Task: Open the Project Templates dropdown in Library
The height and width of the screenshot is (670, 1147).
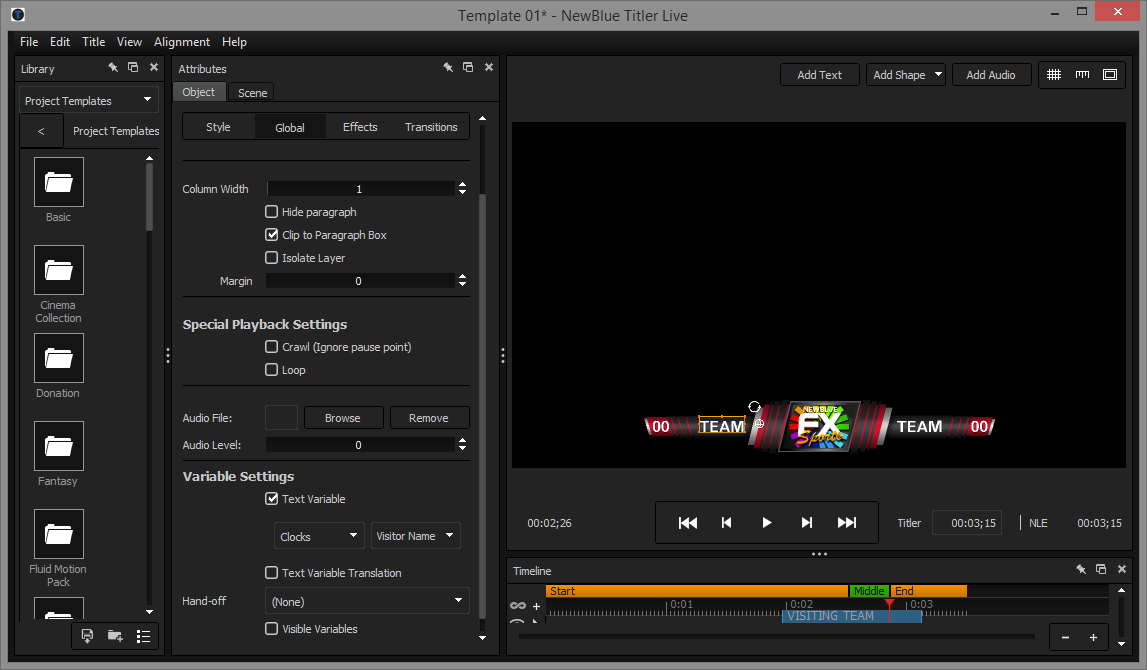Action: [89, 101]
